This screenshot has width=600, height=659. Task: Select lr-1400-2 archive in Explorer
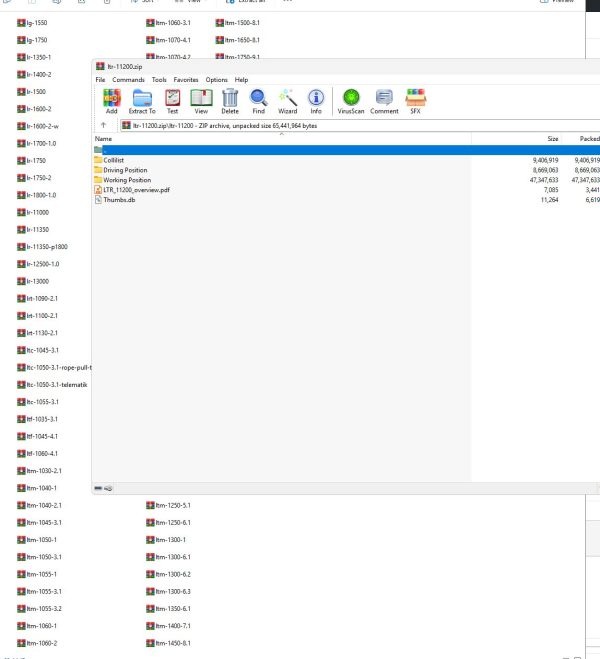pos(34,74)
